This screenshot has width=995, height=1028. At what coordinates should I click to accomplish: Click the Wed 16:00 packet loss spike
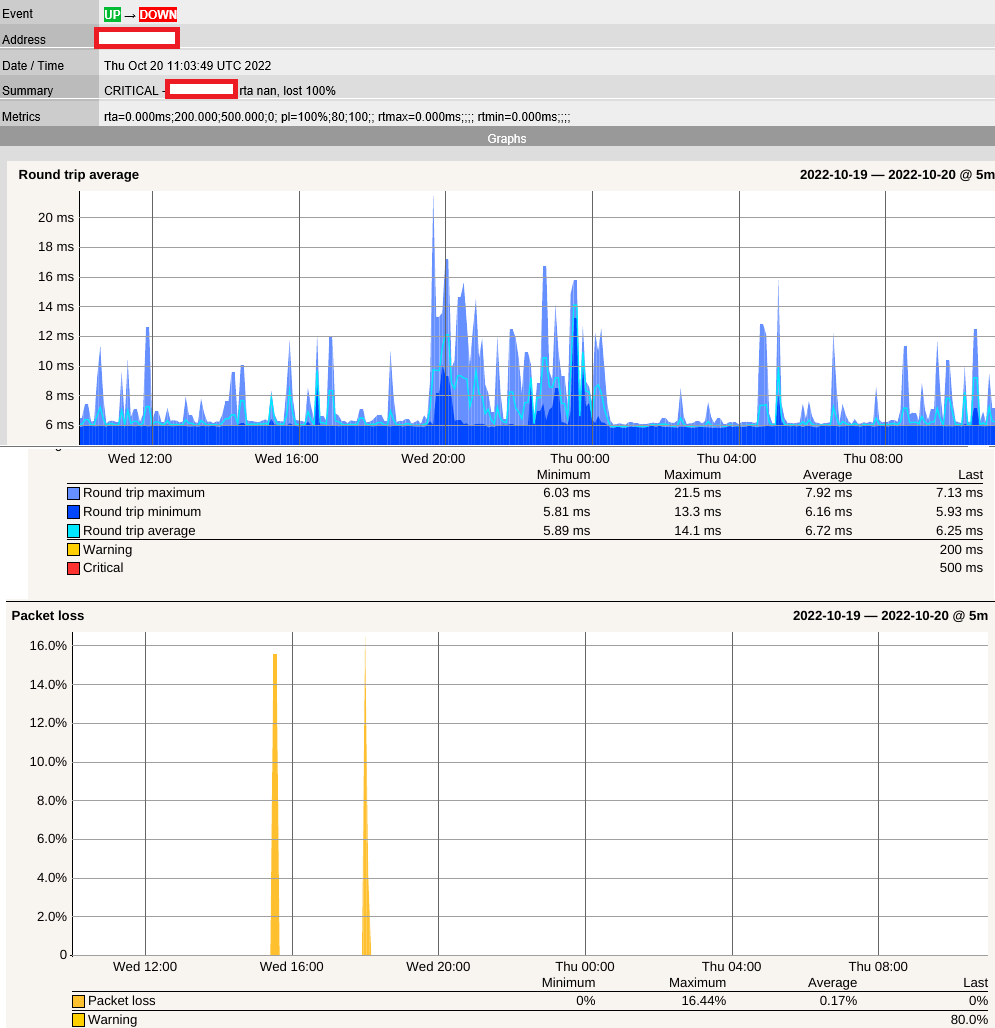click(x=275, y=800)
